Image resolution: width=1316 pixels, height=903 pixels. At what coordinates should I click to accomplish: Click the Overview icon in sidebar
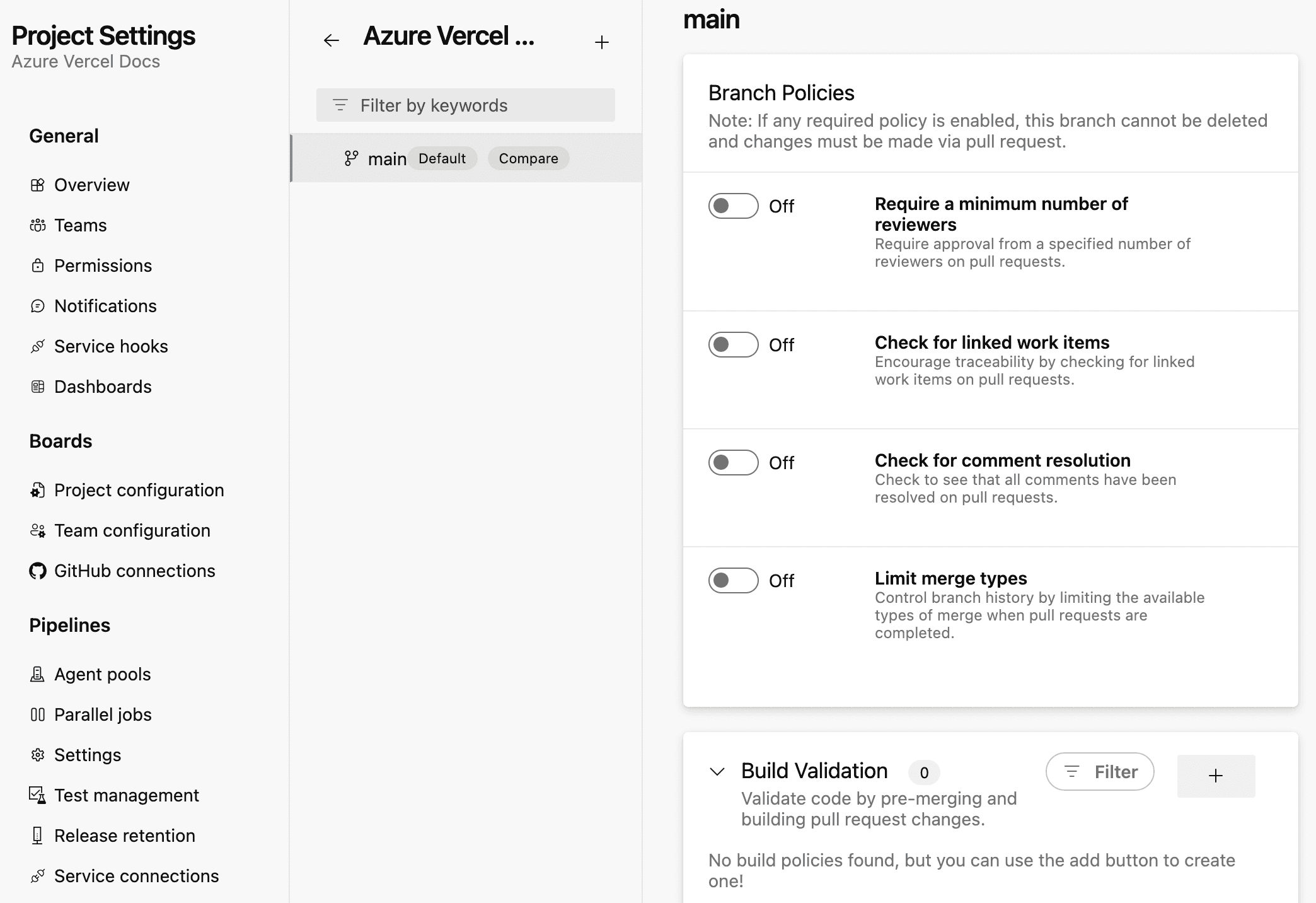(37, 185)
